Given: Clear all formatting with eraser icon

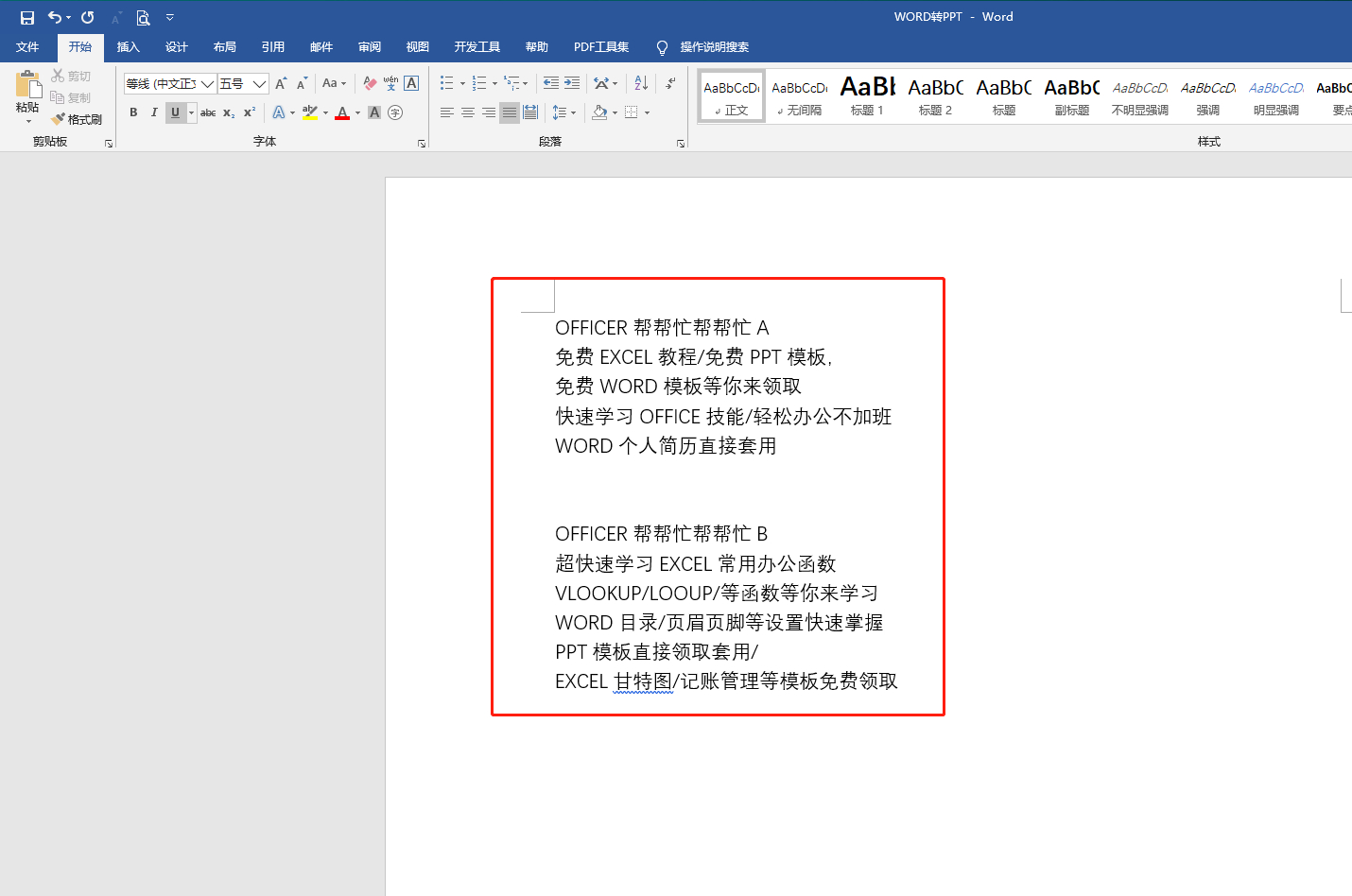Looking at the screenshot, I should (x=370, y=83).
